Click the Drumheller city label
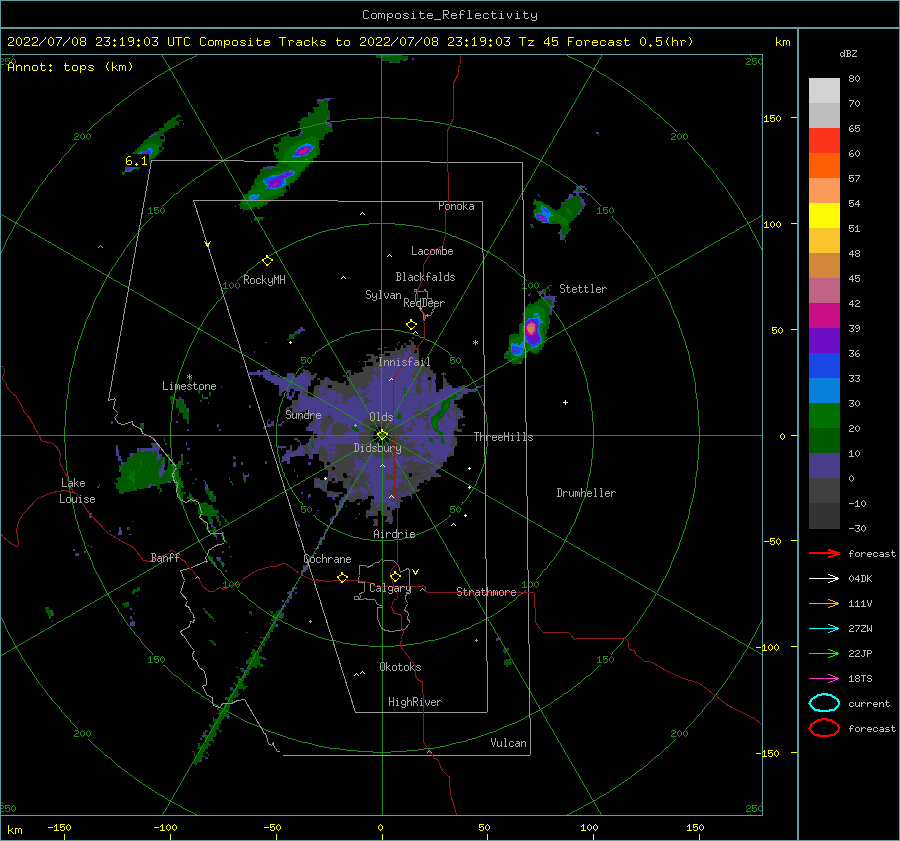Image resolution: width=900 pixels, height=841 pixels. pyautogui.click(x=586, y=493)
